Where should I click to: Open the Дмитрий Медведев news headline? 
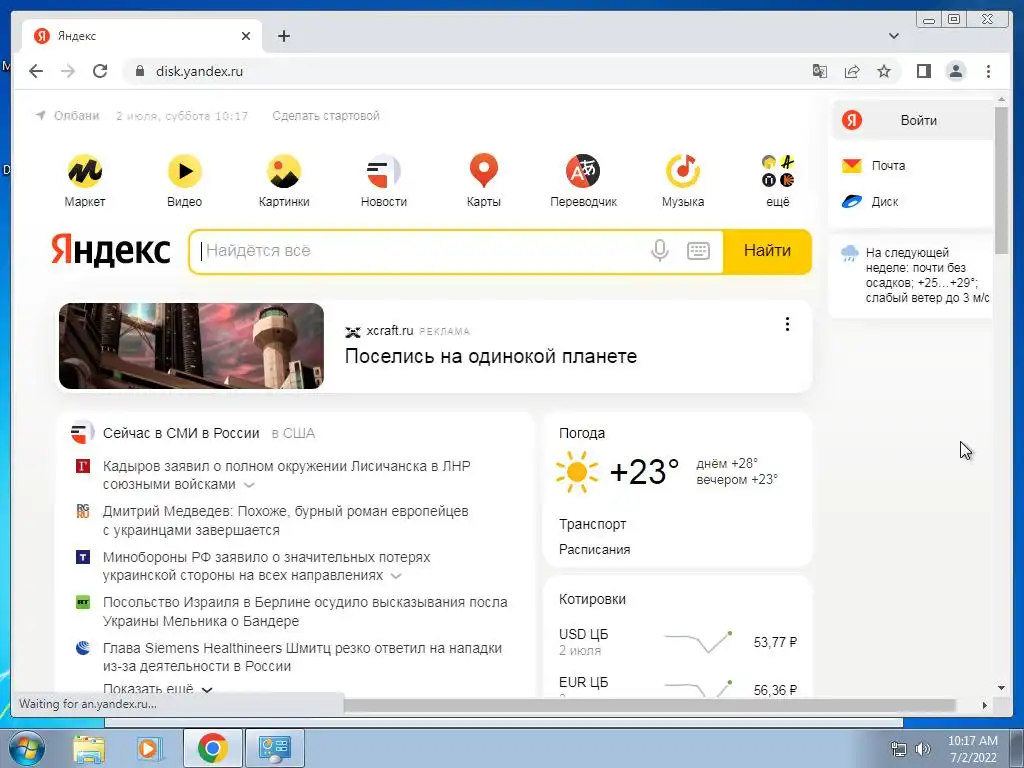(285, 520)
